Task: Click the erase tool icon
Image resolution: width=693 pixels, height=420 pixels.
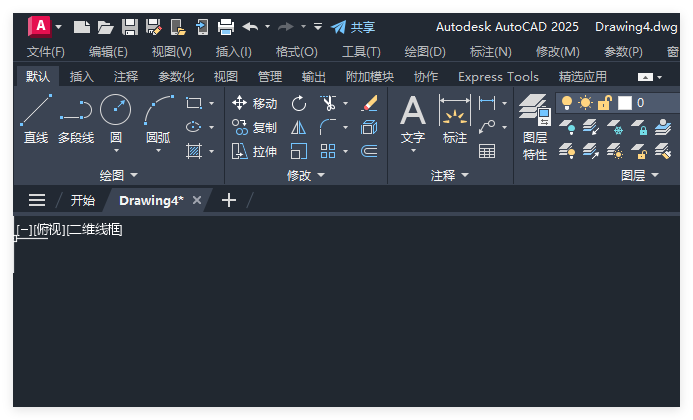Action: click(369, 103)
